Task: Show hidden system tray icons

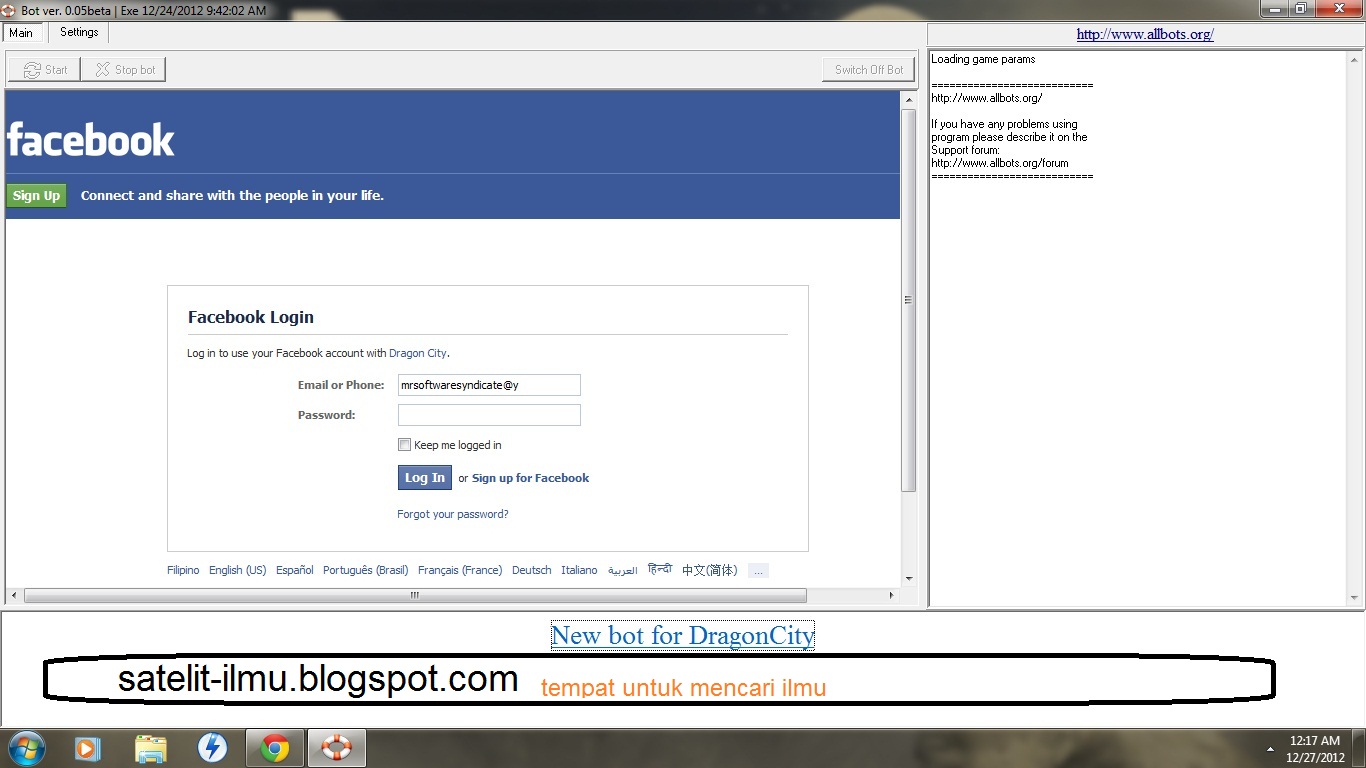Action: click(x=1270, y=748)
